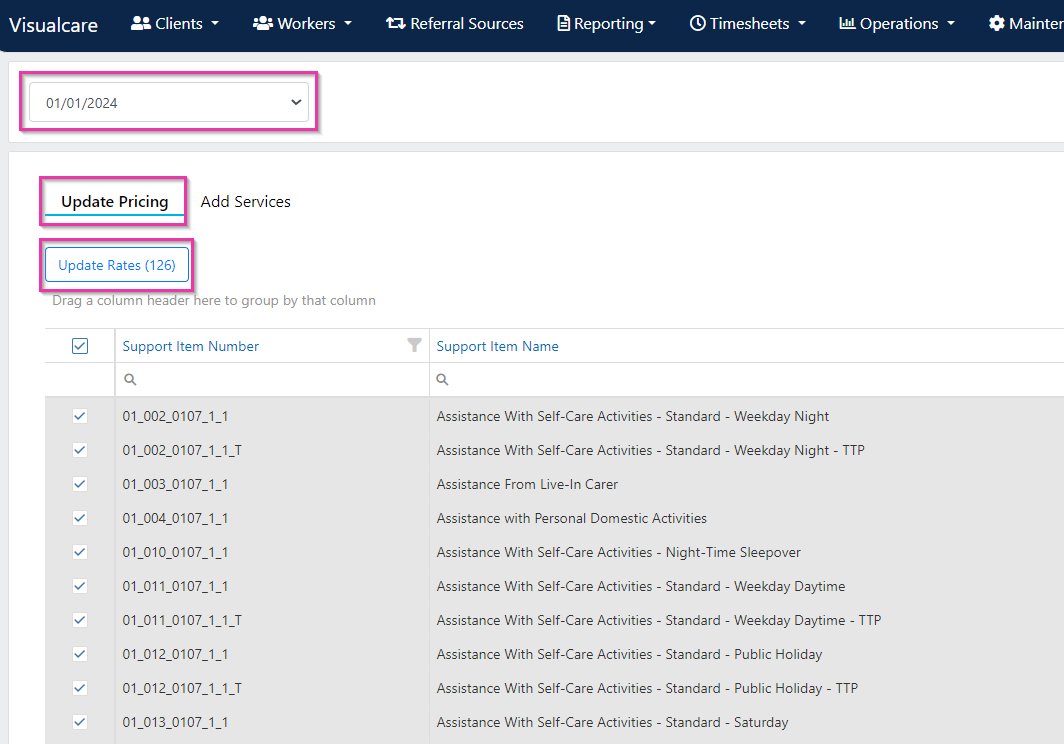The image size is (1064, 744).
Task: Click the Referral Sources arrows icon
Action: click(x=396, y=23)
